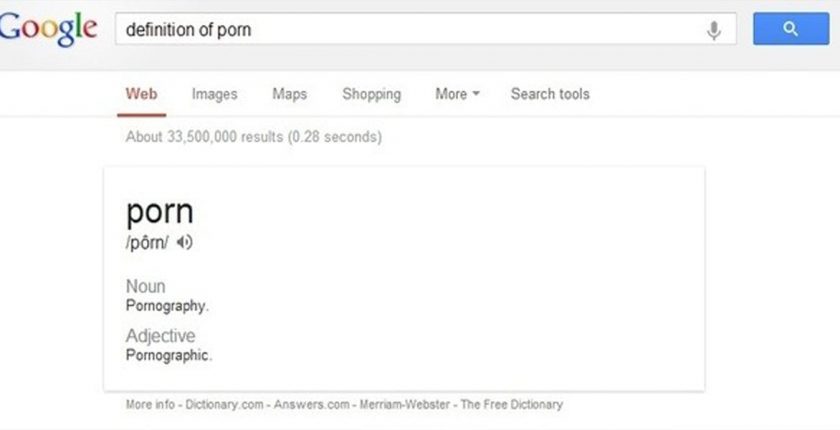840x430 pixels.
Task: Click the Pornographic adjective definition text
Action: [169, 355]
